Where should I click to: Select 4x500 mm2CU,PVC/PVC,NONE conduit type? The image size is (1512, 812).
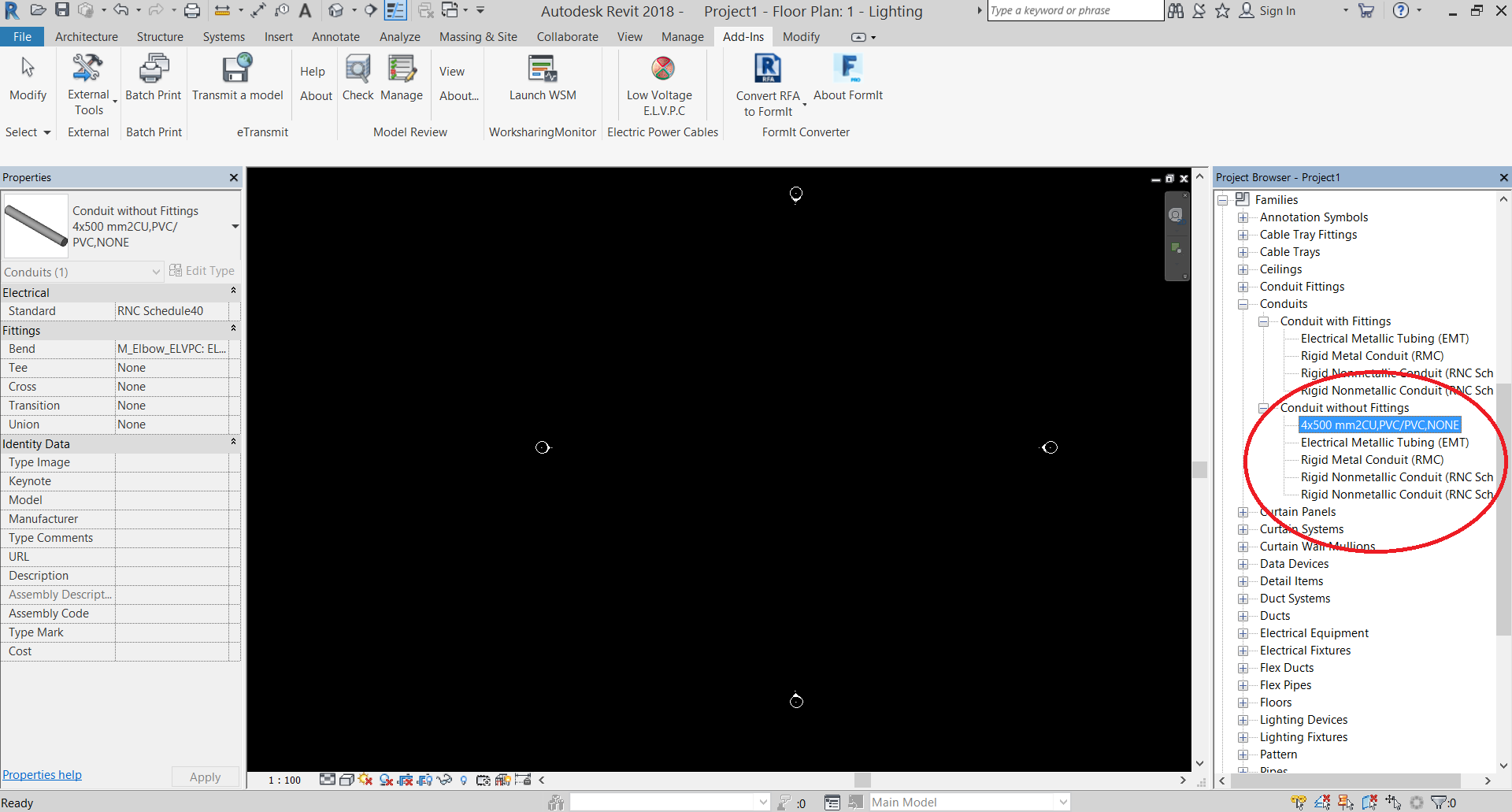pyautogui.click(x=1380, y=425)
